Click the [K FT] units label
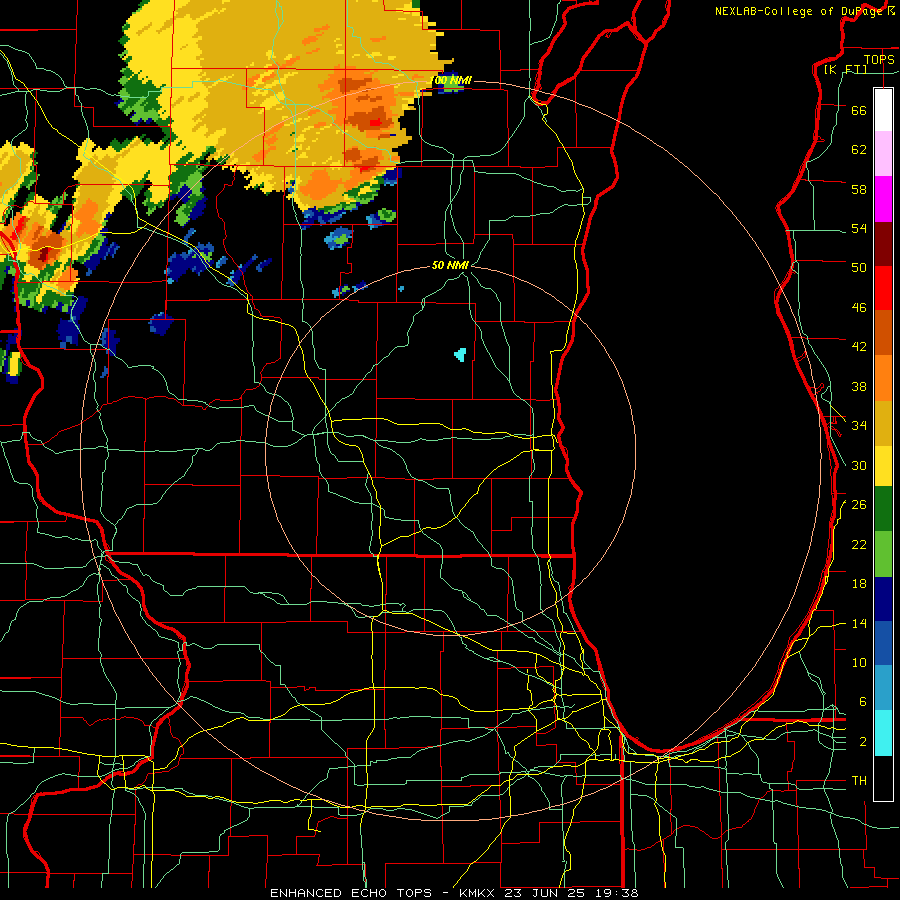The image size is (900, 900). tap(845, 69)
